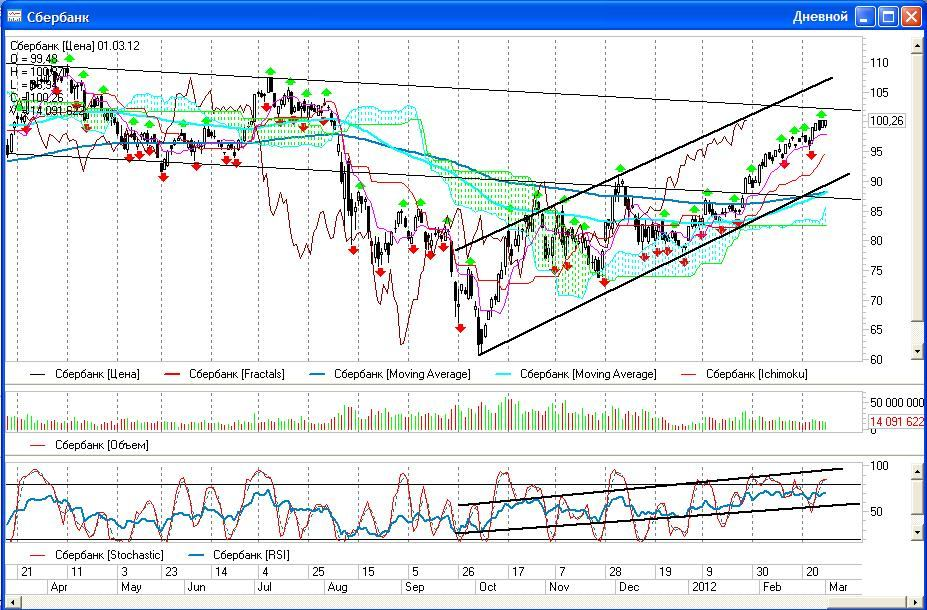
Task: Close the Сбербанк chart window
Action: pyautogui.click(x=910, y=17)
